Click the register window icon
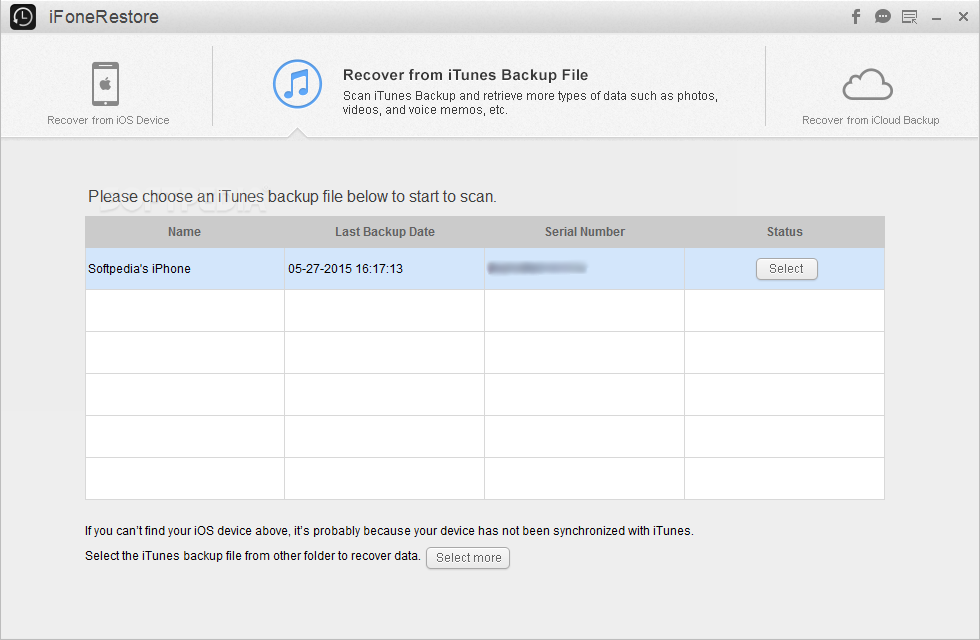980x640 pixels. 909,17
